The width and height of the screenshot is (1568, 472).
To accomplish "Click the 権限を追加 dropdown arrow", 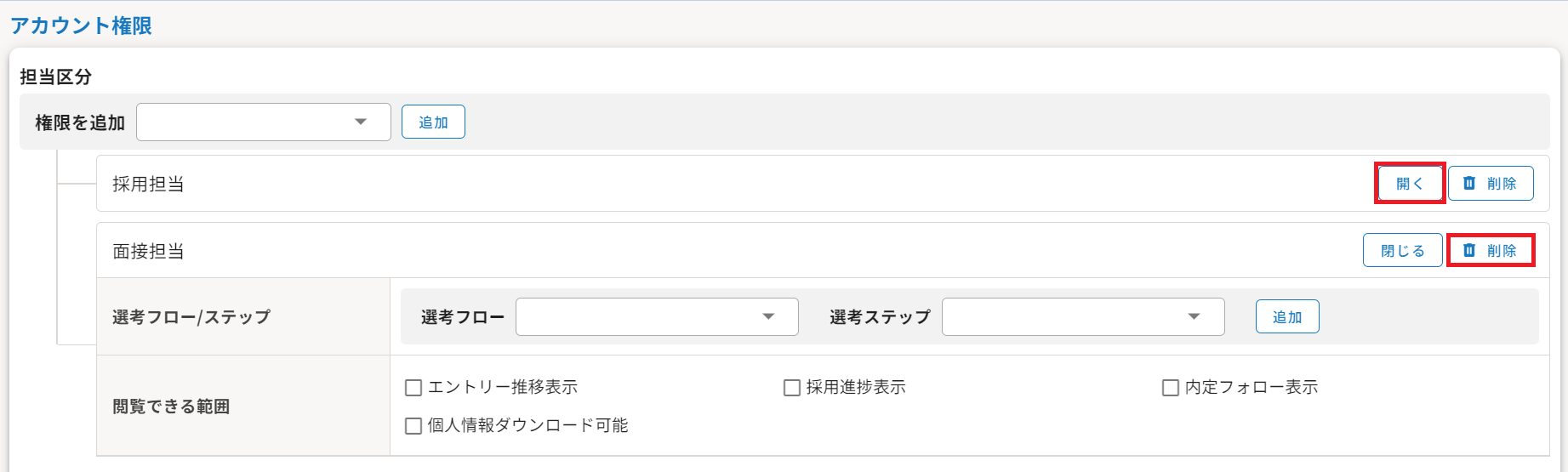I will (361, 122).
